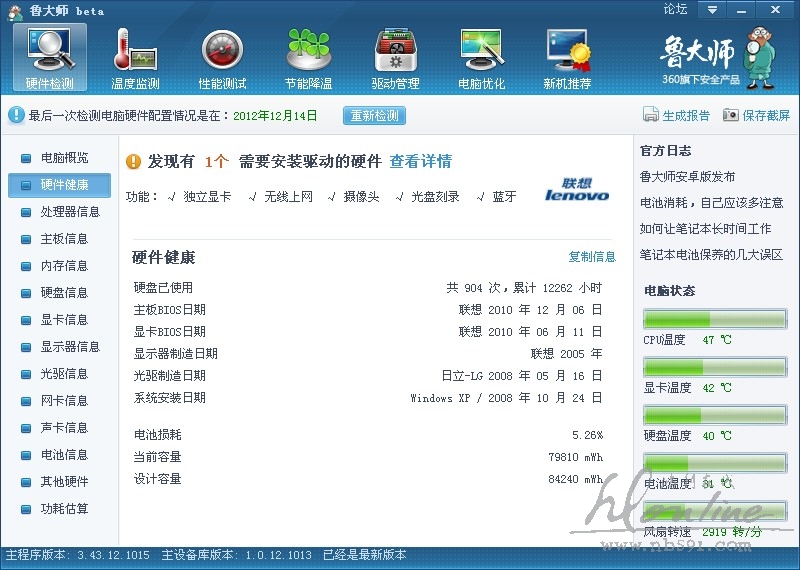Select 电池信息 in the sidebar
The height and width of the screenshot is (570, 800).
click(x=64, y=455)
